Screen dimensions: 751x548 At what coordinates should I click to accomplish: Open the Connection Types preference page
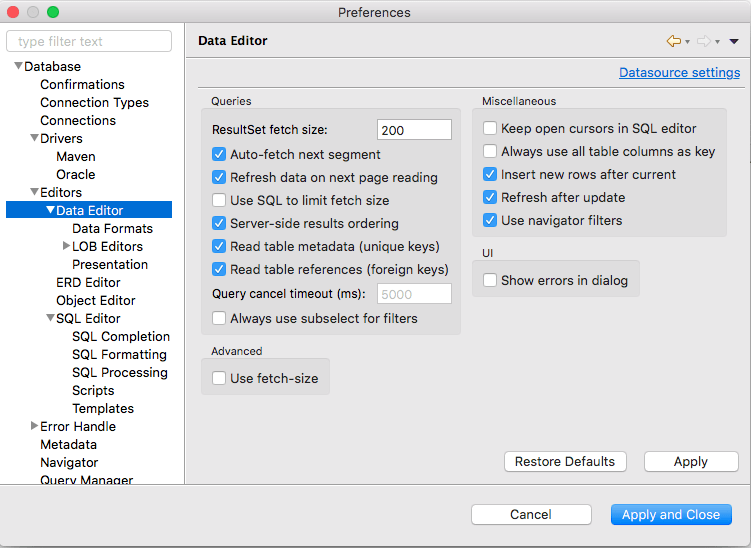94,102
